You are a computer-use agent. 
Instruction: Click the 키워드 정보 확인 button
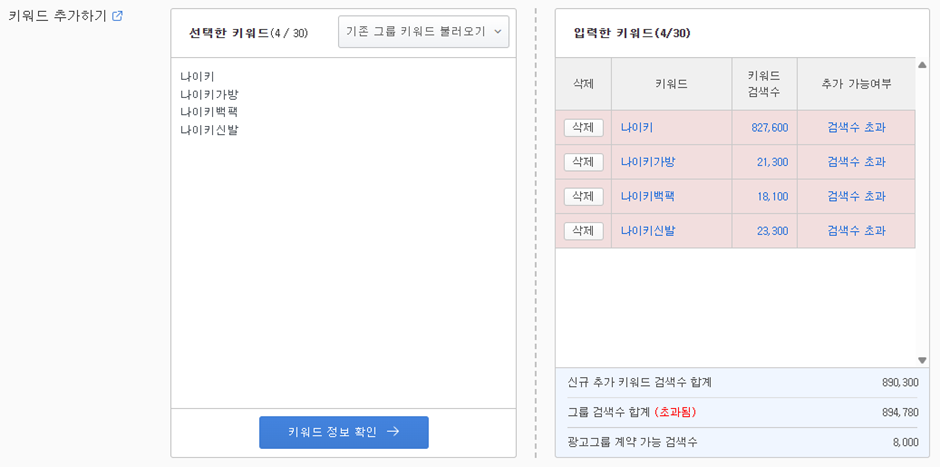[x=344, y=432]
